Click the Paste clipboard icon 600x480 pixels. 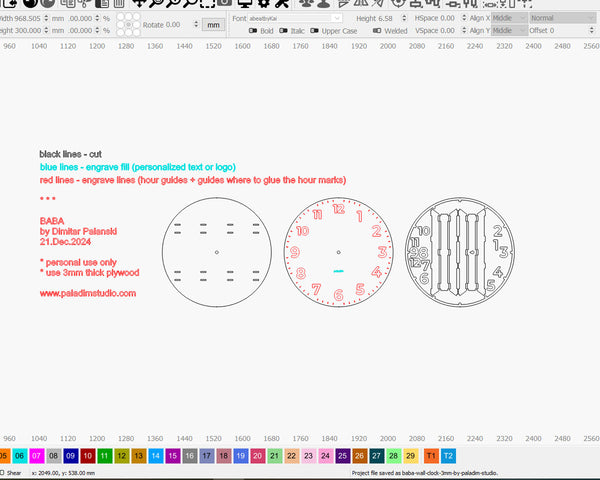(x=102, y=3)
